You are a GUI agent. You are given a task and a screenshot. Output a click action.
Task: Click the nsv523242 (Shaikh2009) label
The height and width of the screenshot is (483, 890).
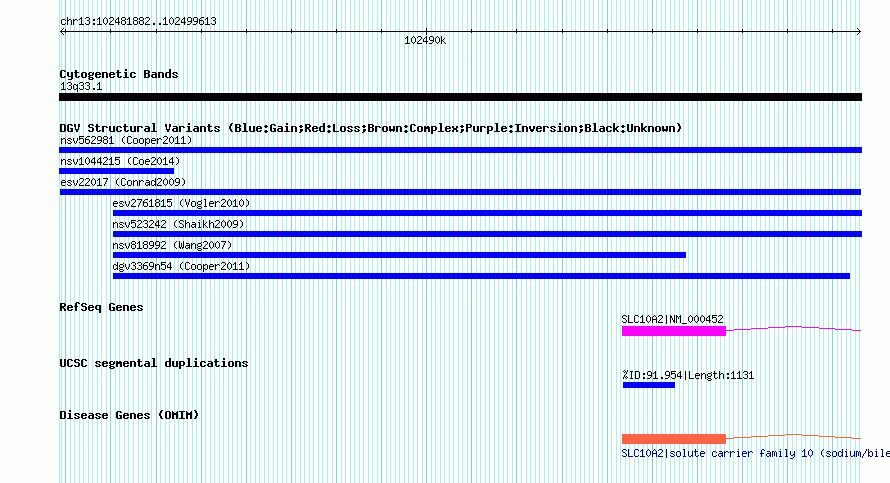[x=178, y=224]
